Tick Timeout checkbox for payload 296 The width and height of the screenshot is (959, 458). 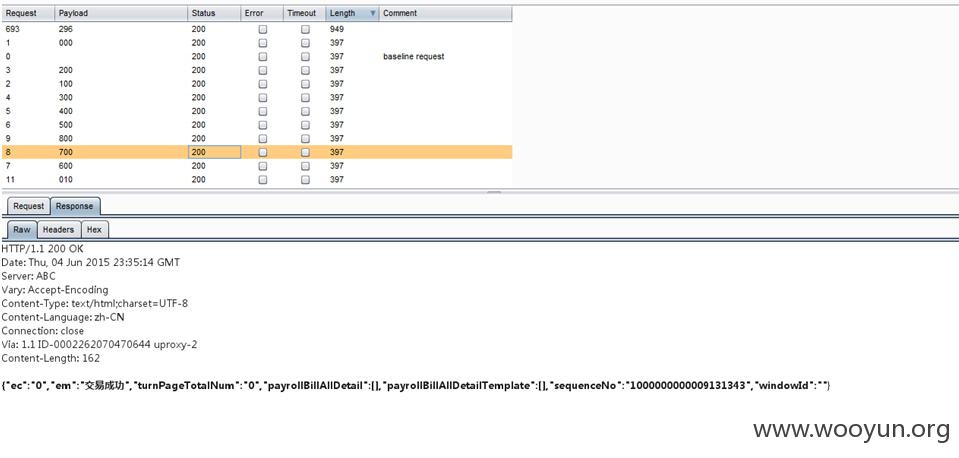click(x=305, y=29)
